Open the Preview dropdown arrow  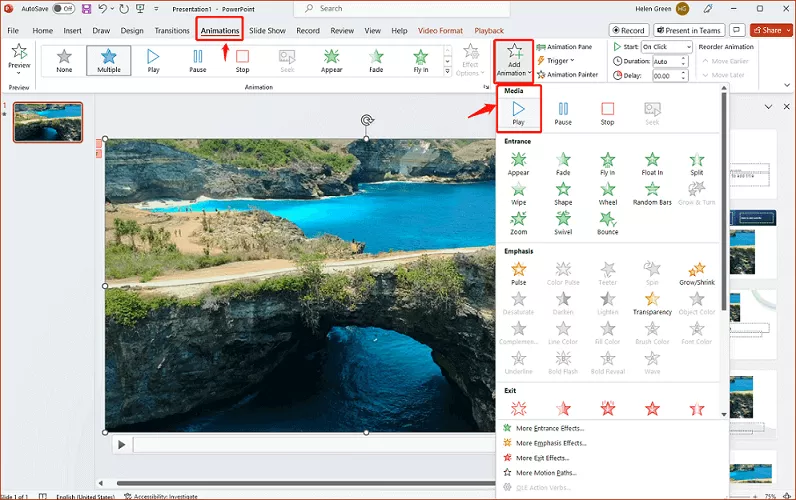point(19,73)
